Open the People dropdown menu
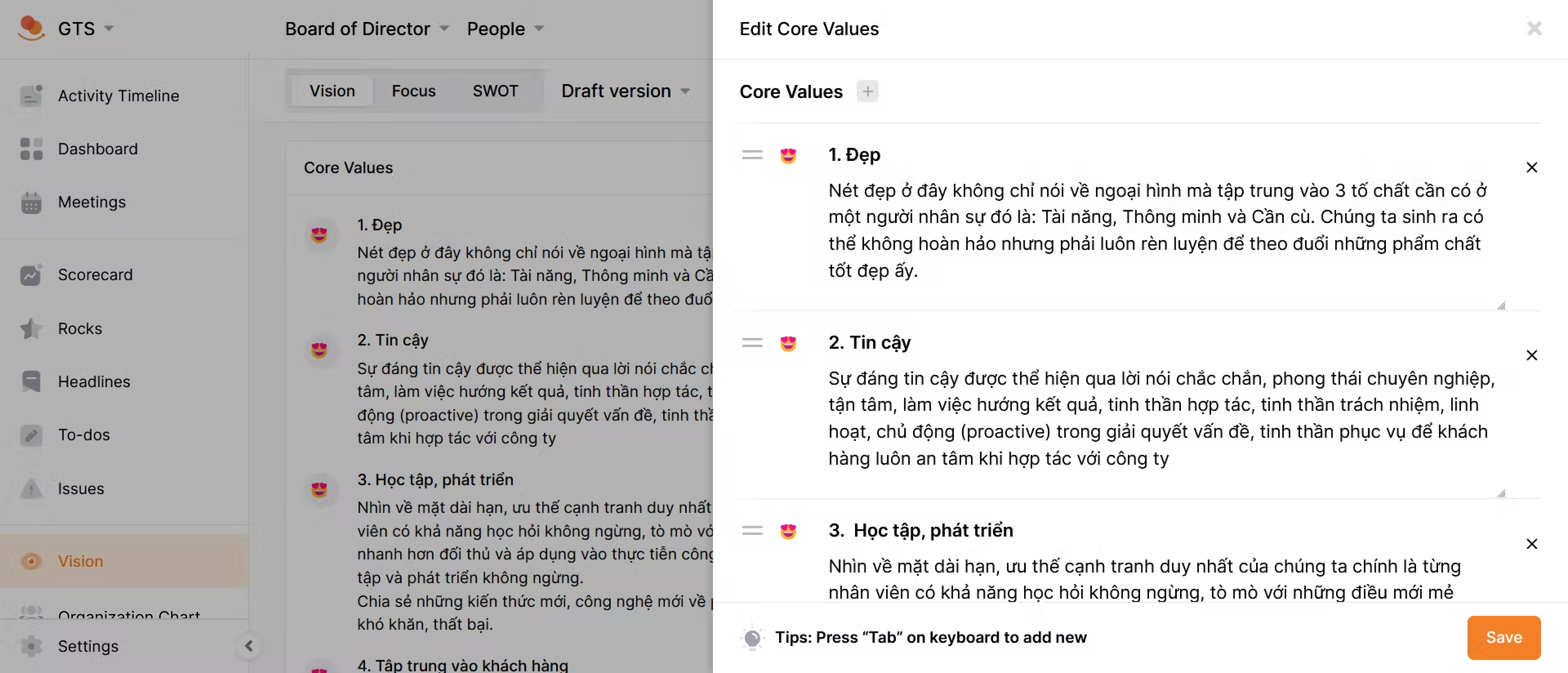The width and height of the screenshot is (1568, 673). pyautogui.click(x=505, y=29)
